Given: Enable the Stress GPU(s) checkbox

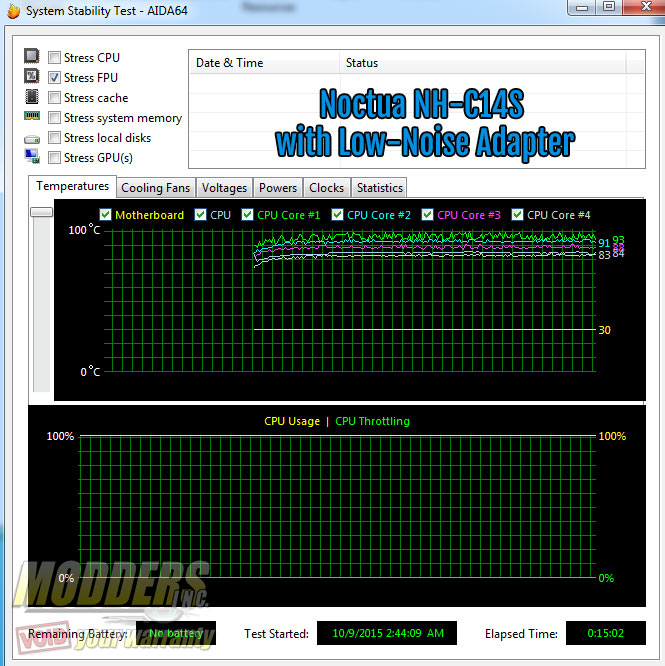Looking at the screenshot, I should (x=54, y=157).
